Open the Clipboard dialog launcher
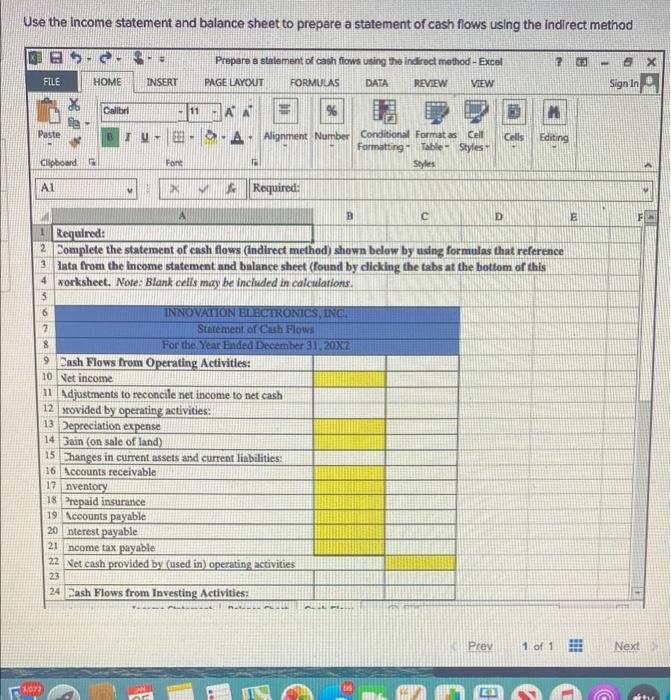 click(x=92, y=162)
